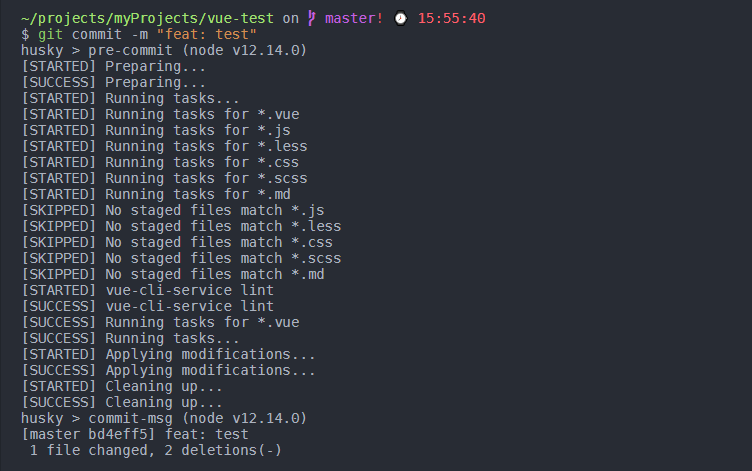Image resolution: width=752 pixels, height=471 pixels.
Task: Click the [SUCCESS] vue-cli-service lint line
Action: click(x=147, y=306)
